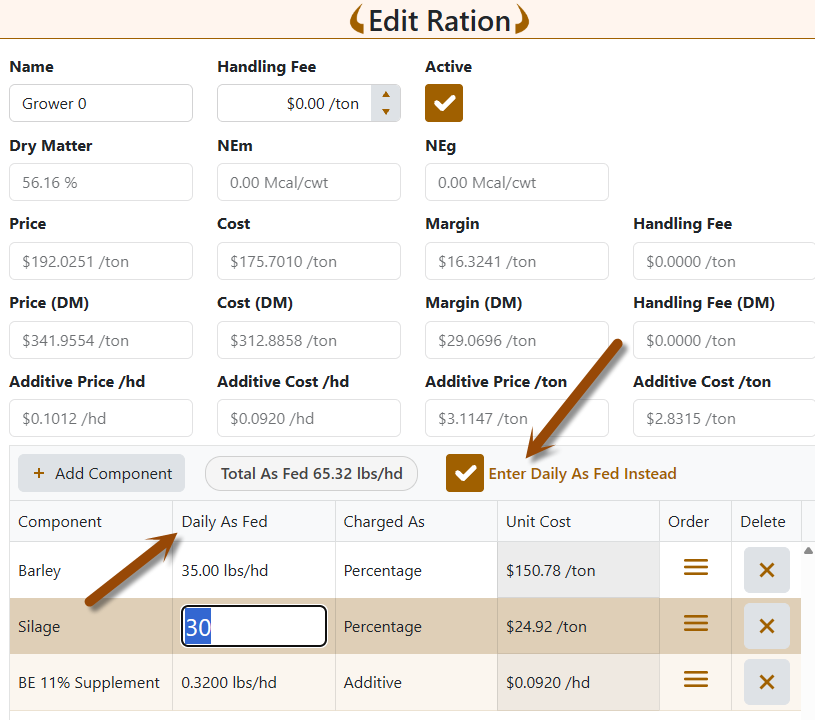Delete the Silage component
This screenshot has width=815, height=720.
tap(767, 626)
